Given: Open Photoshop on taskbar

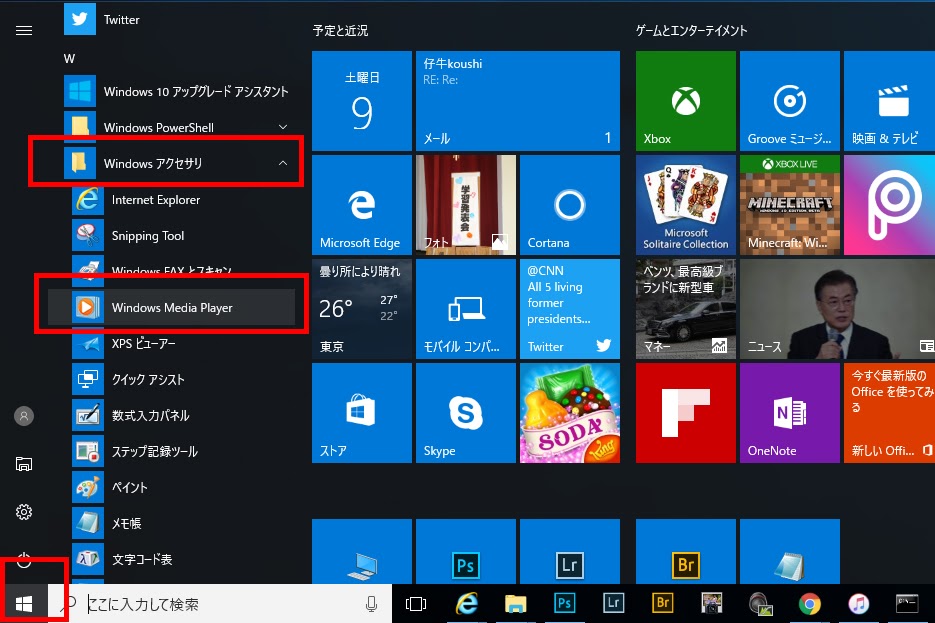Looking at the screenshot, I should coord(564,604).
